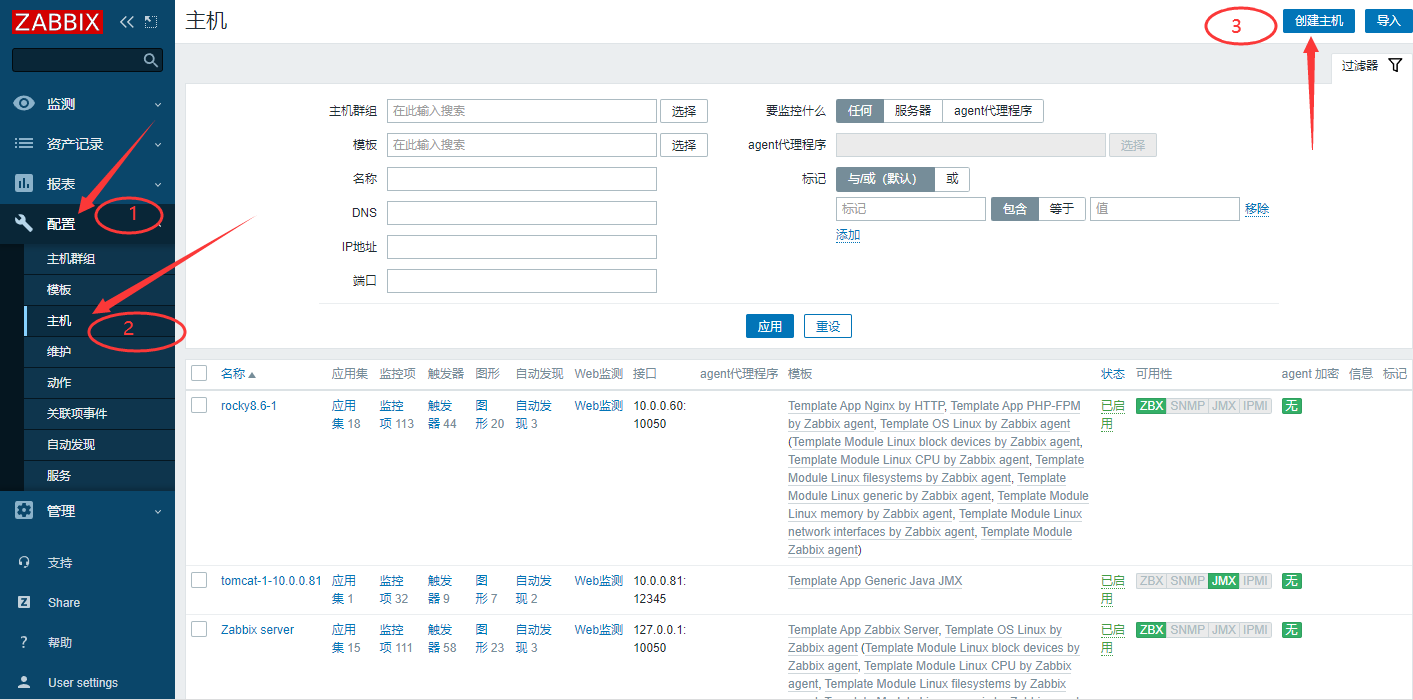Open 模板 submenu item
Screen dimensions: 1413x700
99,290
